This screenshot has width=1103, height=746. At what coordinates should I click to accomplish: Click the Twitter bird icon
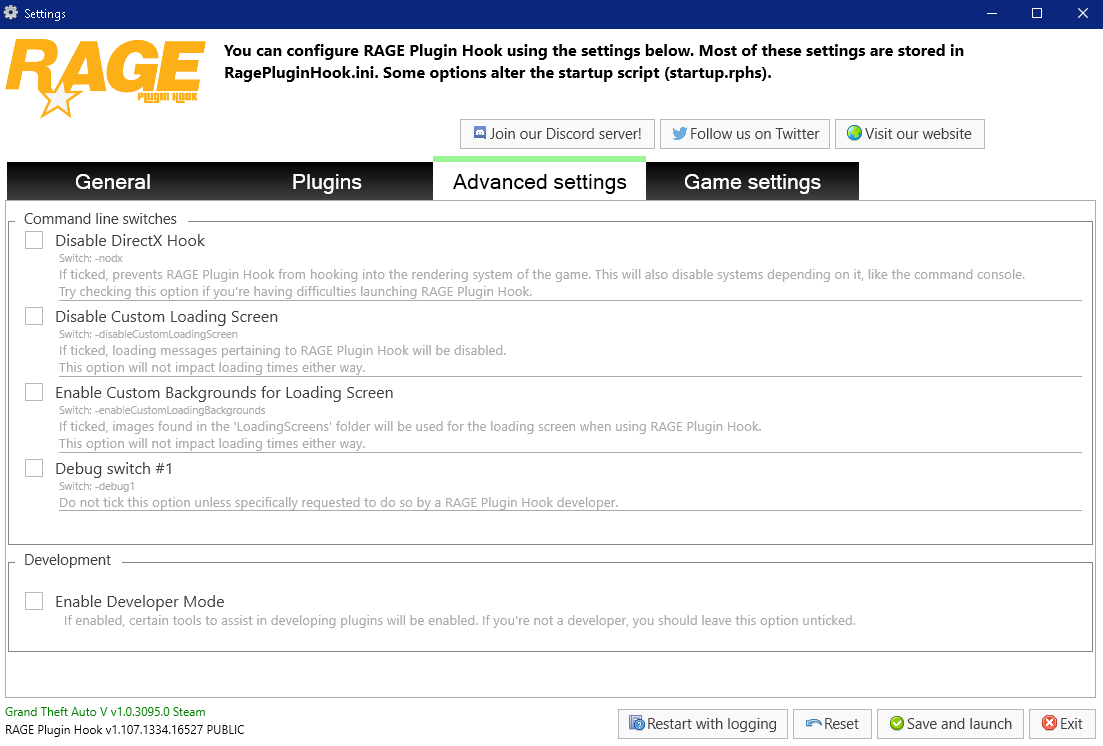[x=680, y=134]
